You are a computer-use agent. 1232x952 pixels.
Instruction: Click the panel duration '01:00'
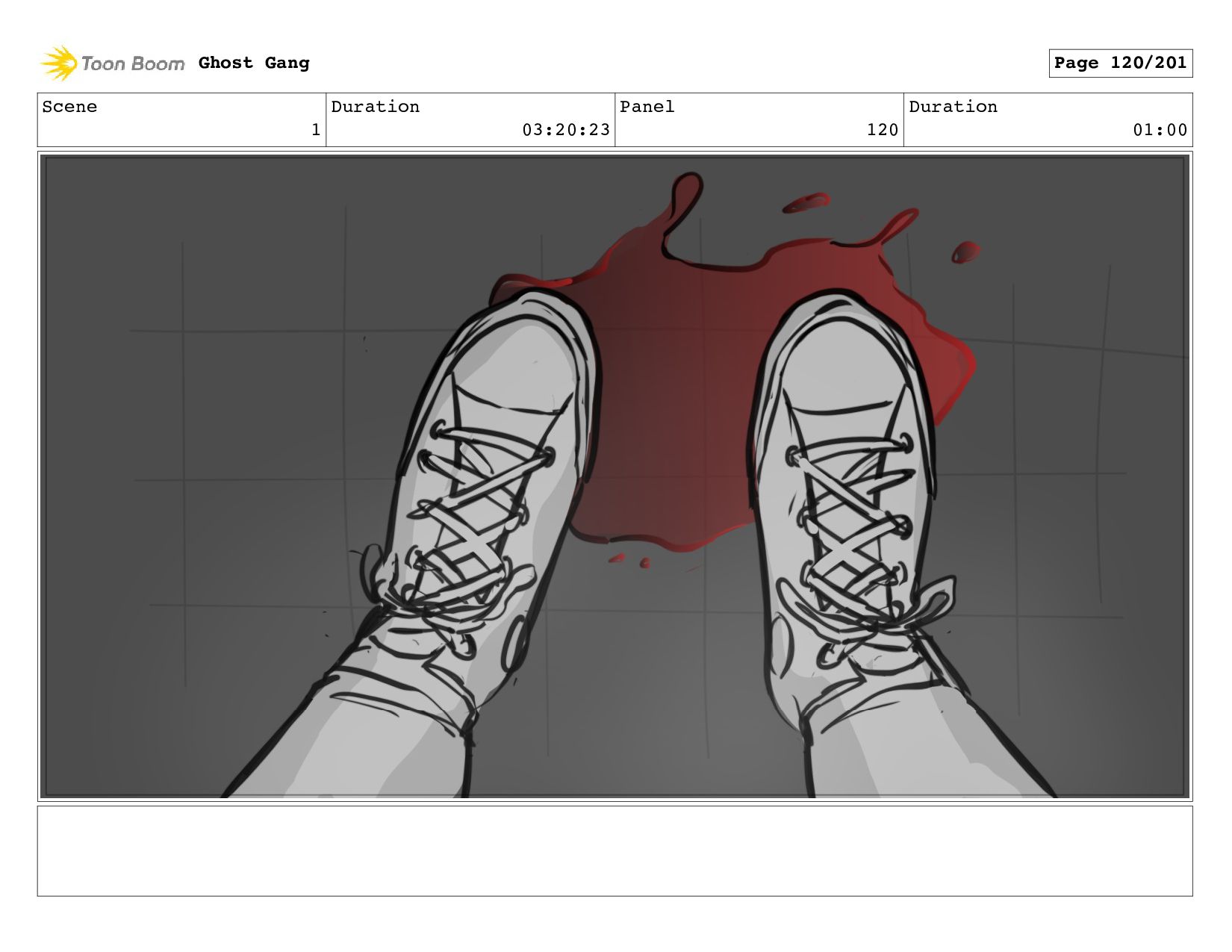(x=1160, y=130)
